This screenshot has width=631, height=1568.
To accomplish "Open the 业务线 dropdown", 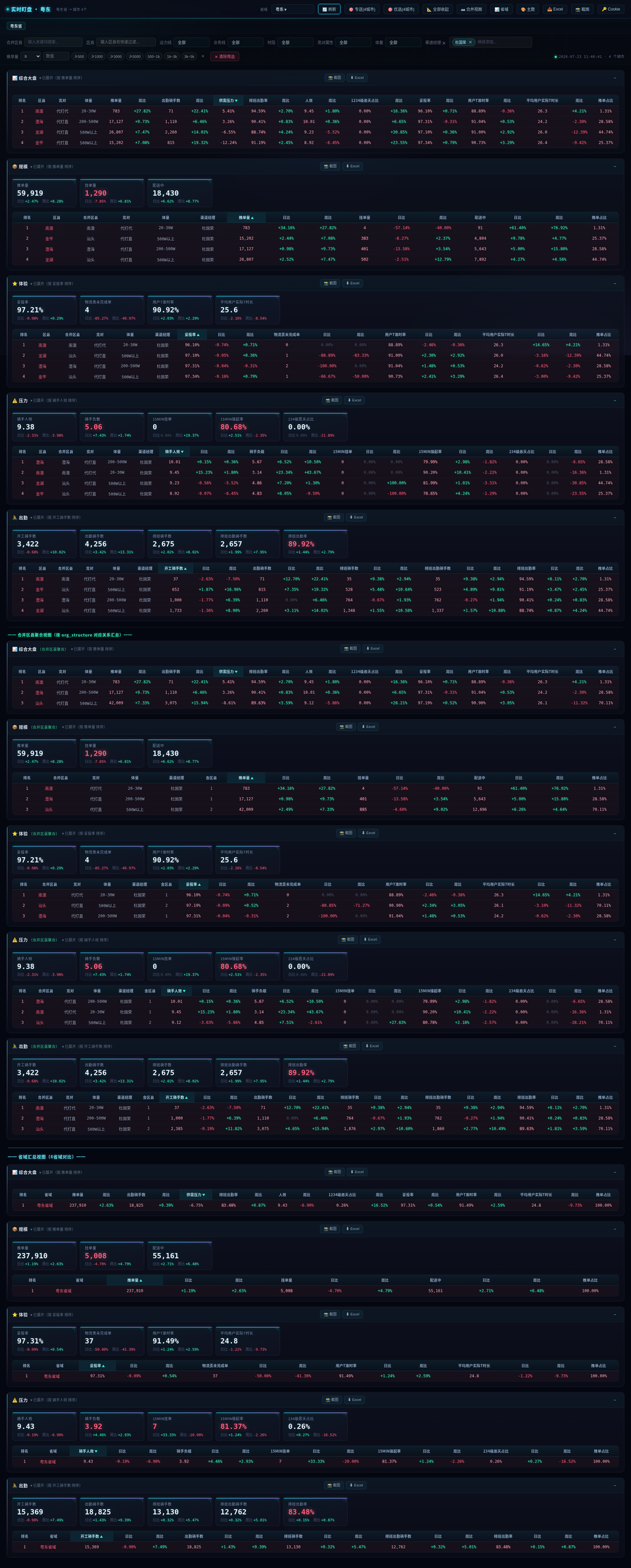I will 245,42.
